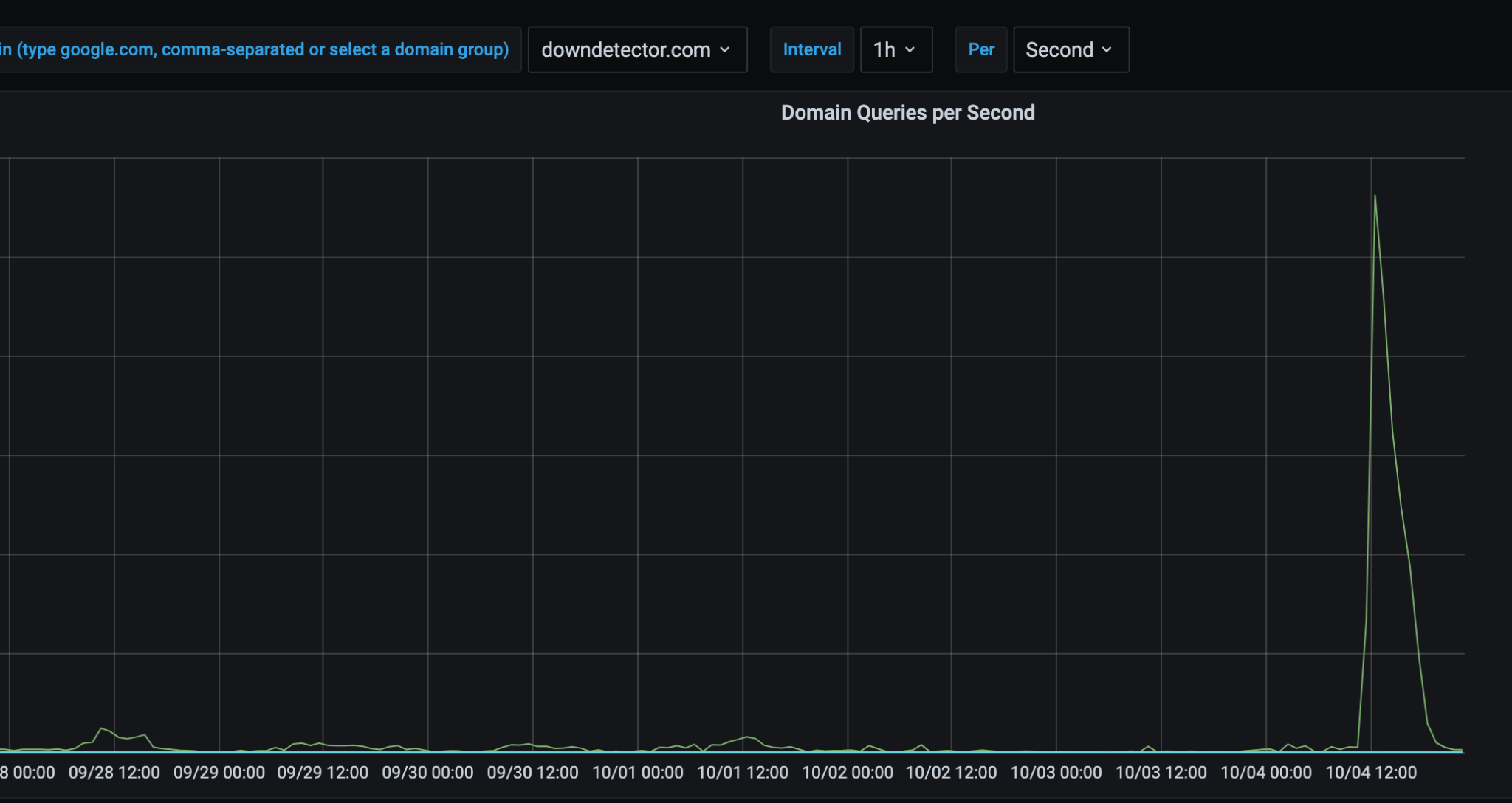Click the Domain Queries per Second title
Image resolution: width=1512 pixels, height=803 pixels.
coord(908,112)
